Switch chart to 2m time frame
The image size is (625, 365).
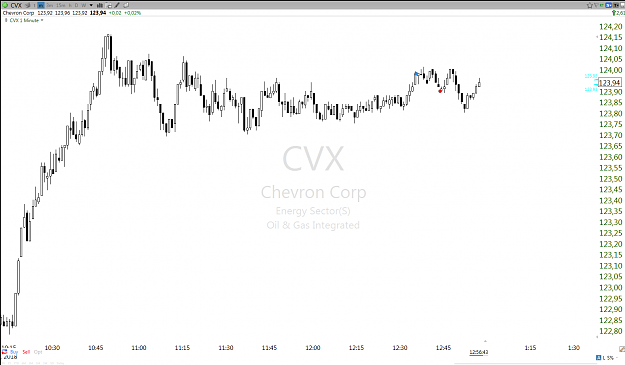[x=49, y=5]
